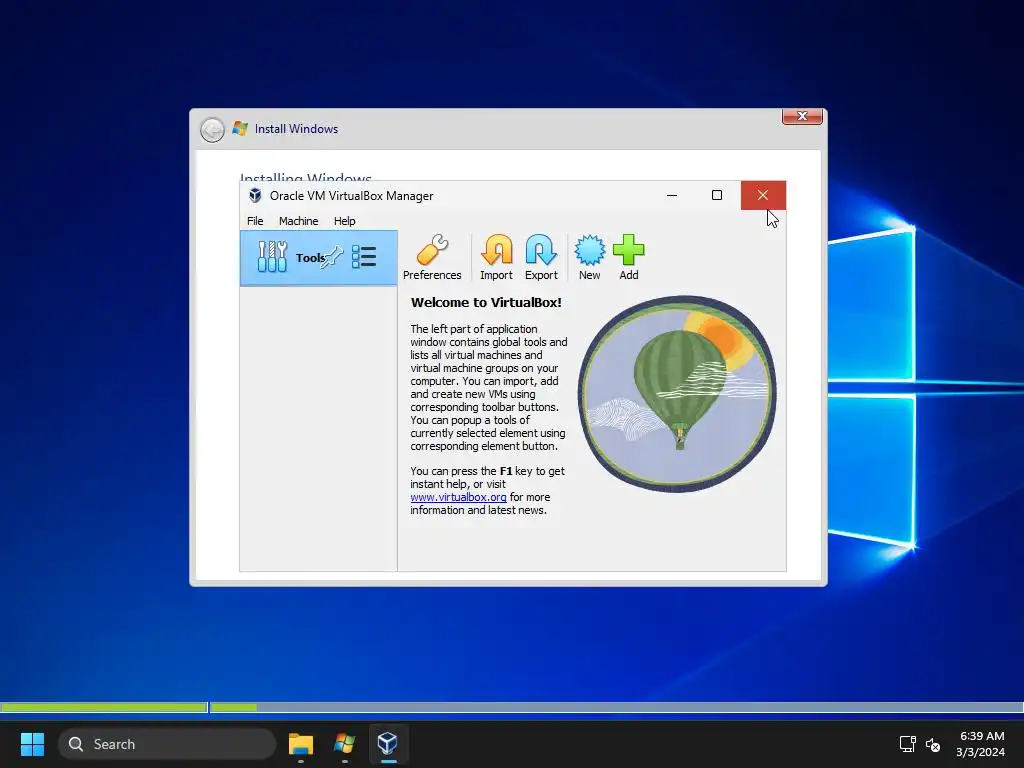Click the Windows flag setup taskbar icon
The width and height of the screenshot is (1024, 768).
click(x=344, y=744)
